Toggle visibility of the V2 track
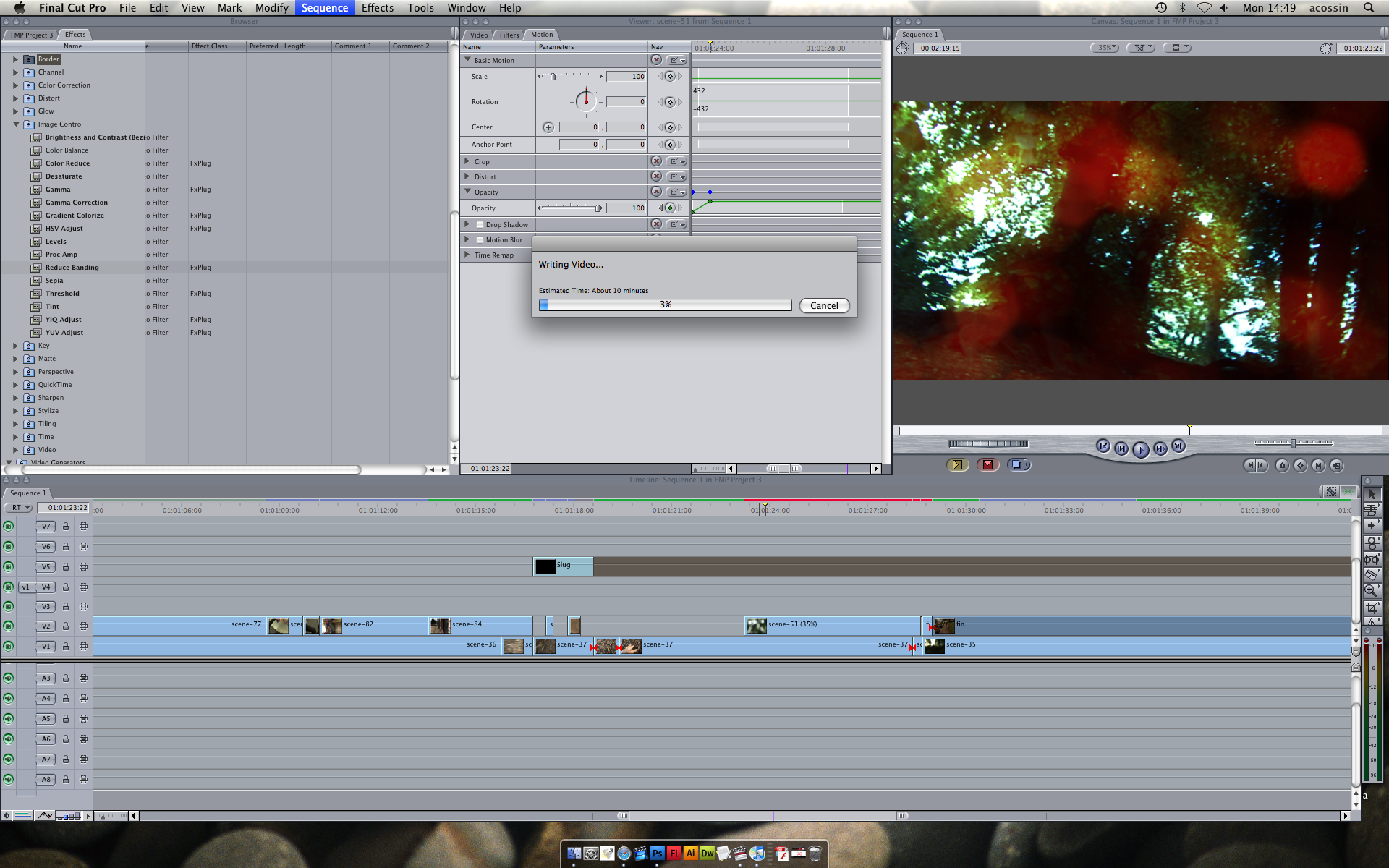Viewport: 1389px width, 868px height. (x=9, y=626)
